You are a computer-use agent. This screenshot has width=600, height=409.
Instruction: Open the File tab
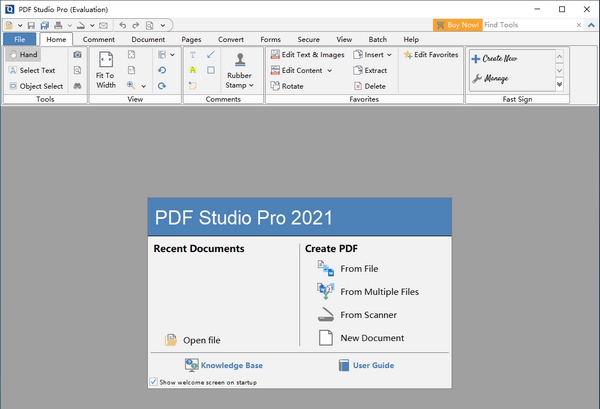20,39
